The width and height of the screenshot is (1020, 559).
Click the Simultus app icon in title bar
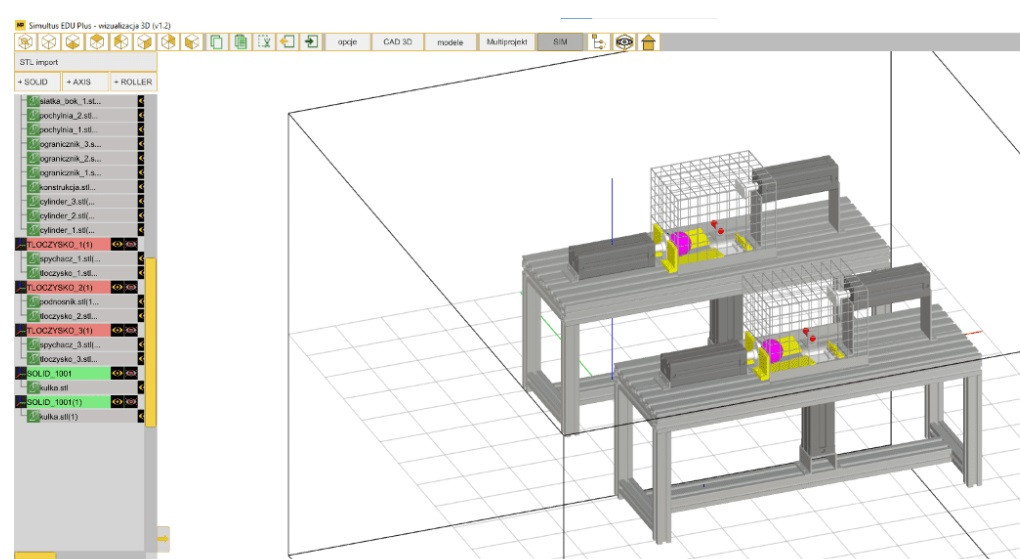point(20,25)
